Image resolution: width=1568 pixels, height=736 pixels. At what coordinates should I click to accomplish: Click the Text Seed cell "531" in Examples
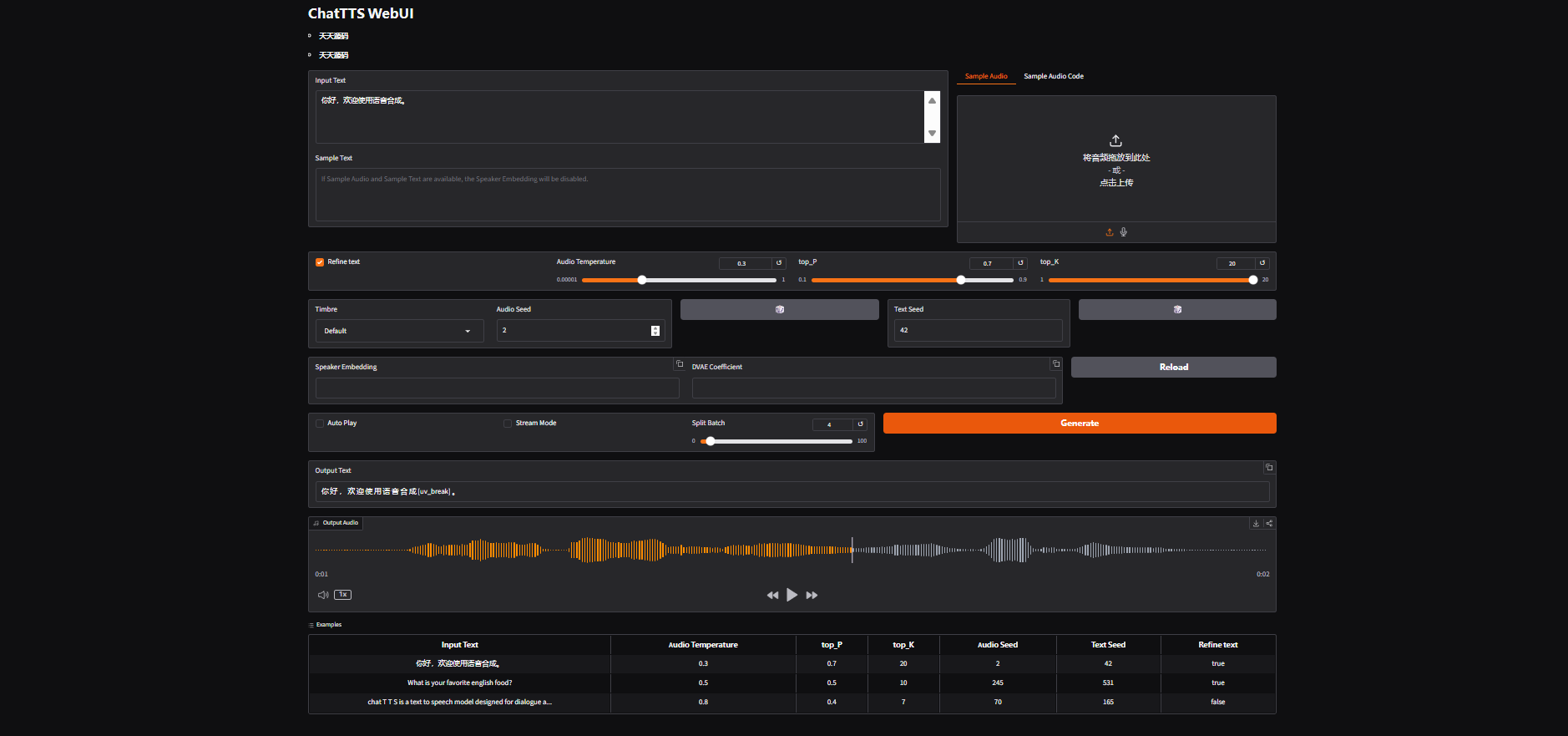point(1108,683)
